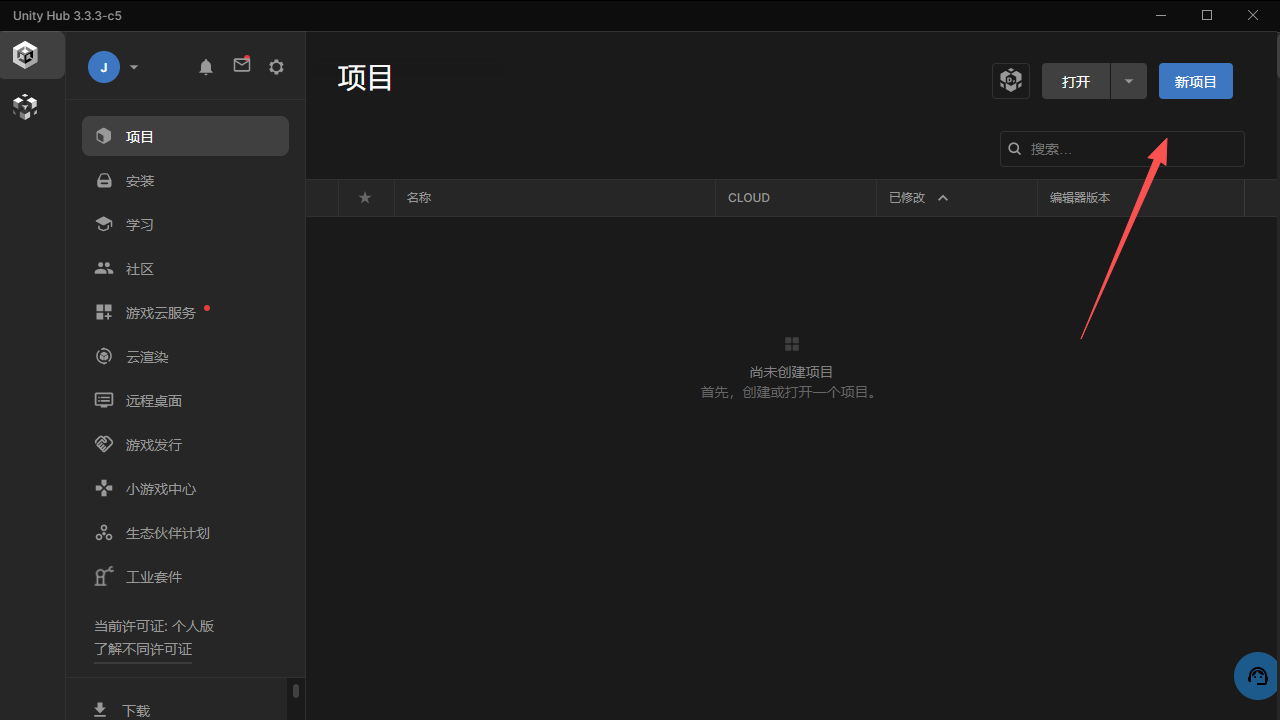The height and width of the screenshot is (720, 1280).
Task: Open 小游戏中心 in sidebar
Action: (x=185, y=489)
